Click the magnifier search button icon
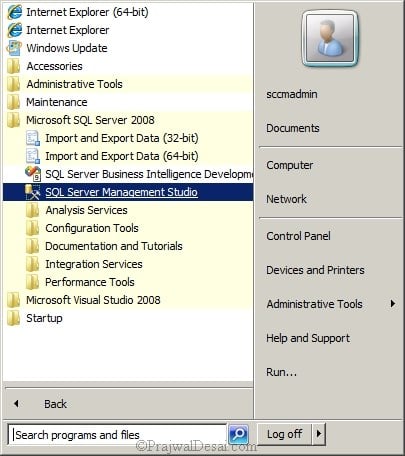 point(238,434)
